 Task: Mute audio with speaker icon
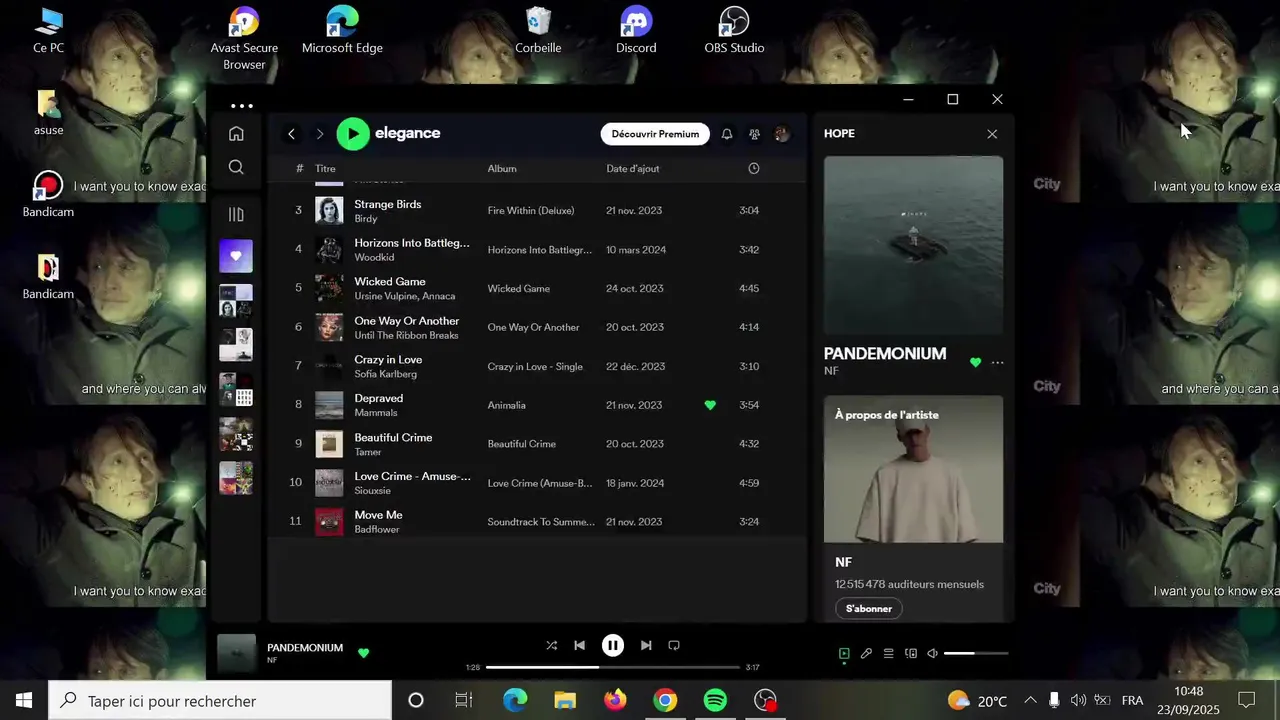pyautogui.click(x=932, y=654)
